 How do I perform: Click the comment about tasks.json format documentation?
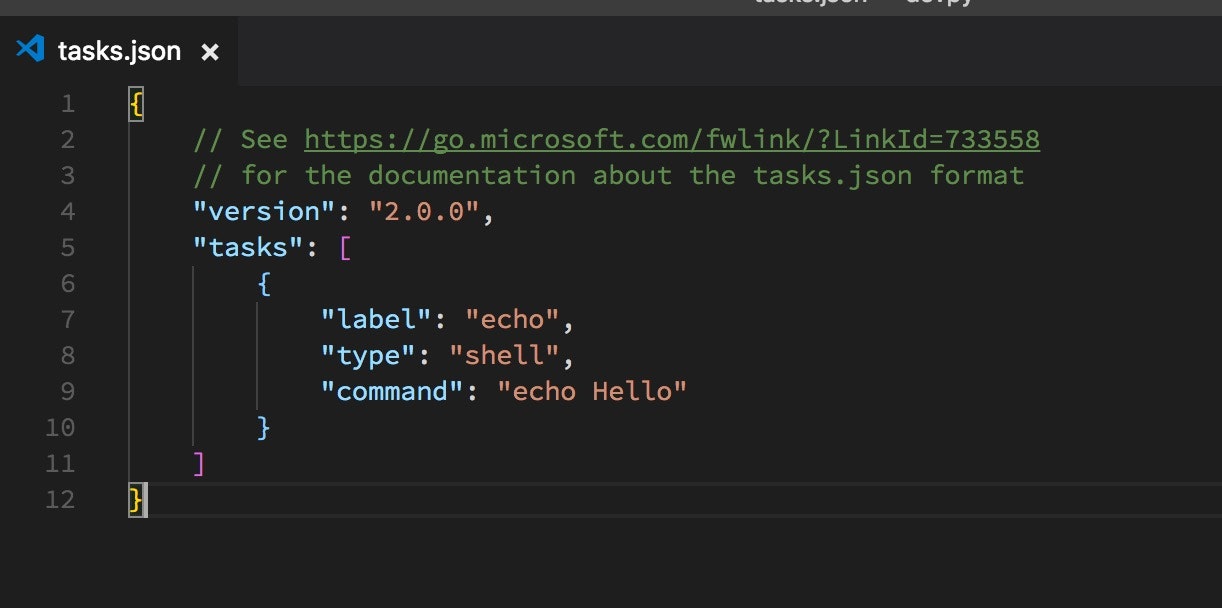coord(609,175)
